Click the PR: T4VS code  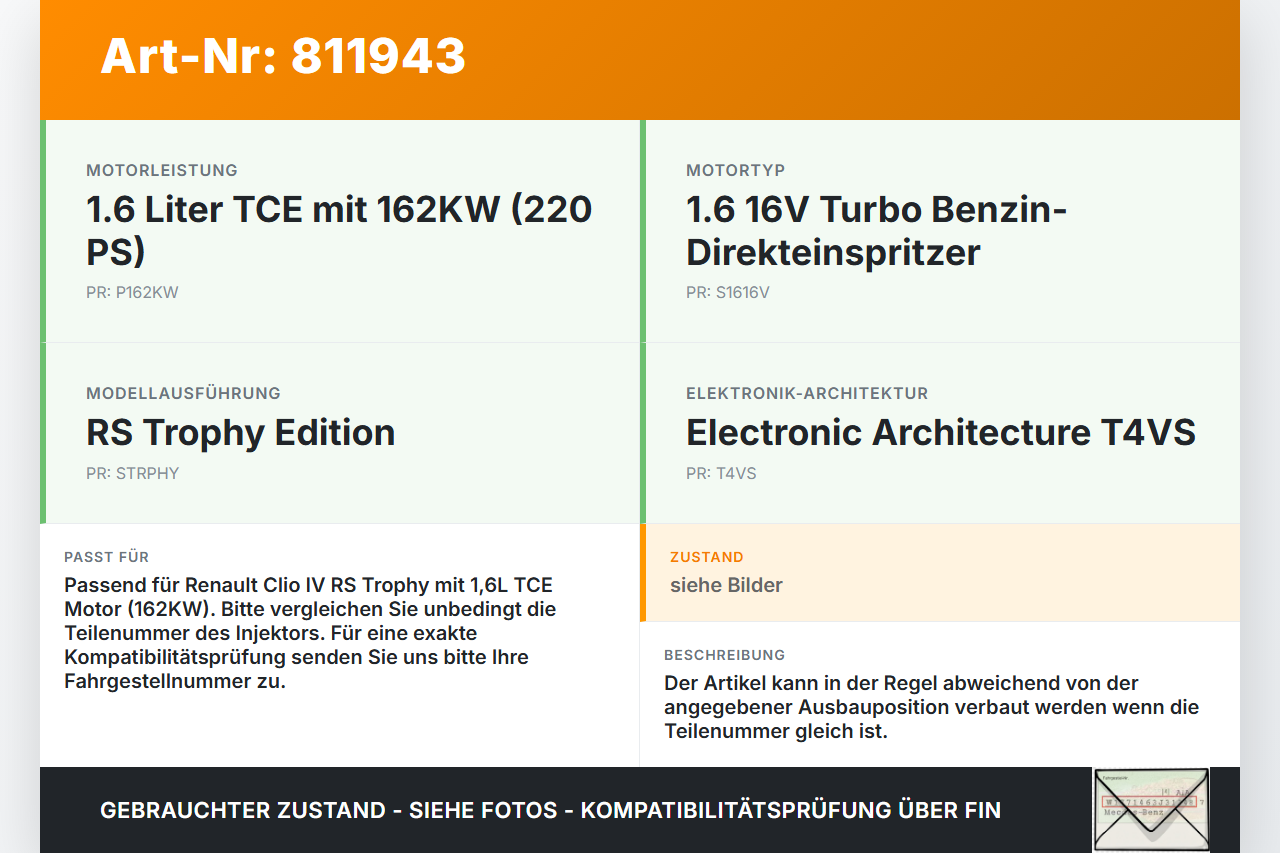tap(721, 473)
